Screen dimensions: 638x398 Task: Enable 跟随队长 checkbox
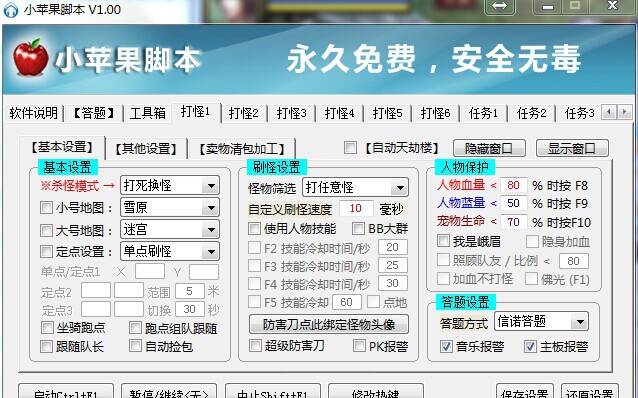pos(46,346)
